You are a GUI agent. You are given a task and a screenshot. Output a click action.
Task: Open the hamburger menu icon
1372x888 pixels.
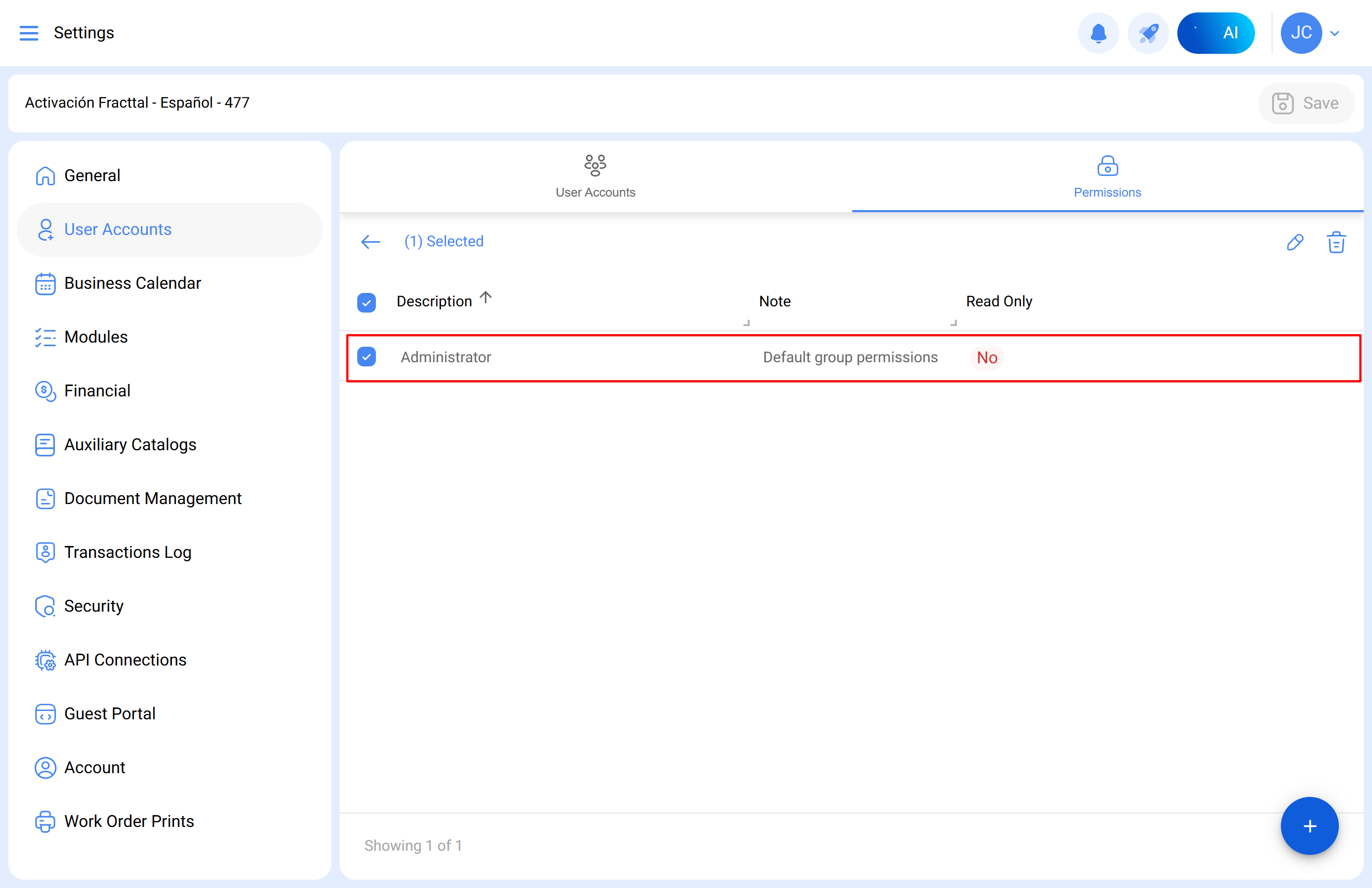point(29,33)
